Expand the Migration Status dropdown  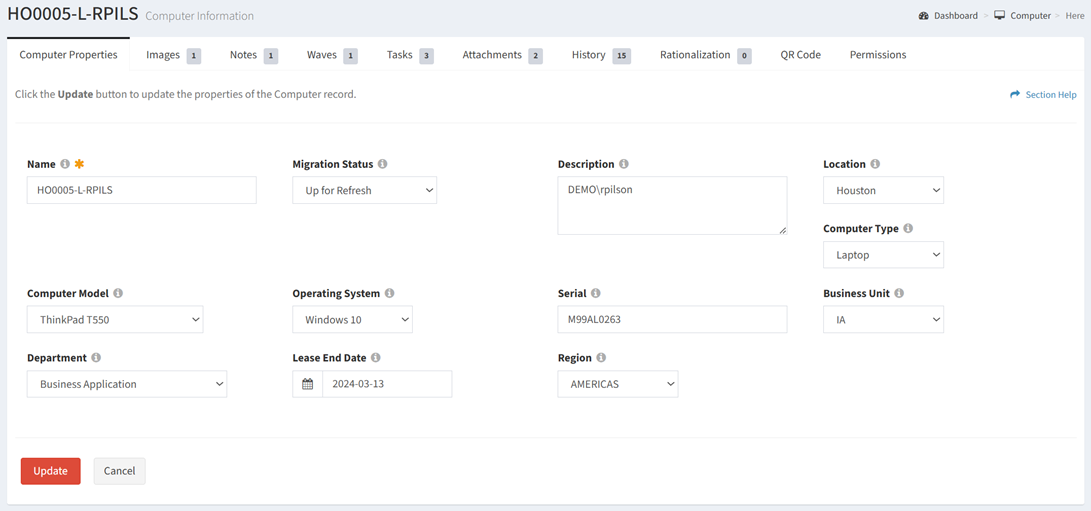[x=364, y=190]
